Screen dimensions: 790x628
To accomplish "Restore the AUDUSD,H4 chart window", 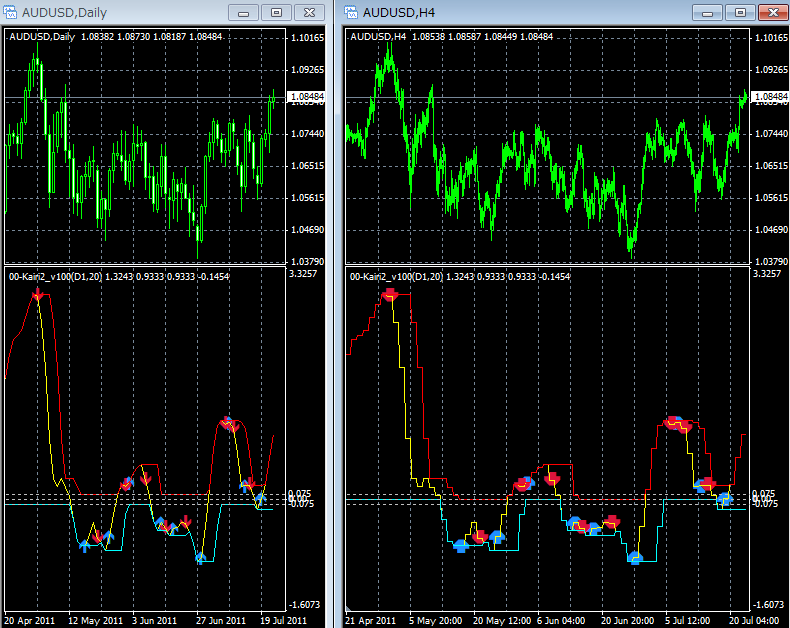I will [740, 13].
